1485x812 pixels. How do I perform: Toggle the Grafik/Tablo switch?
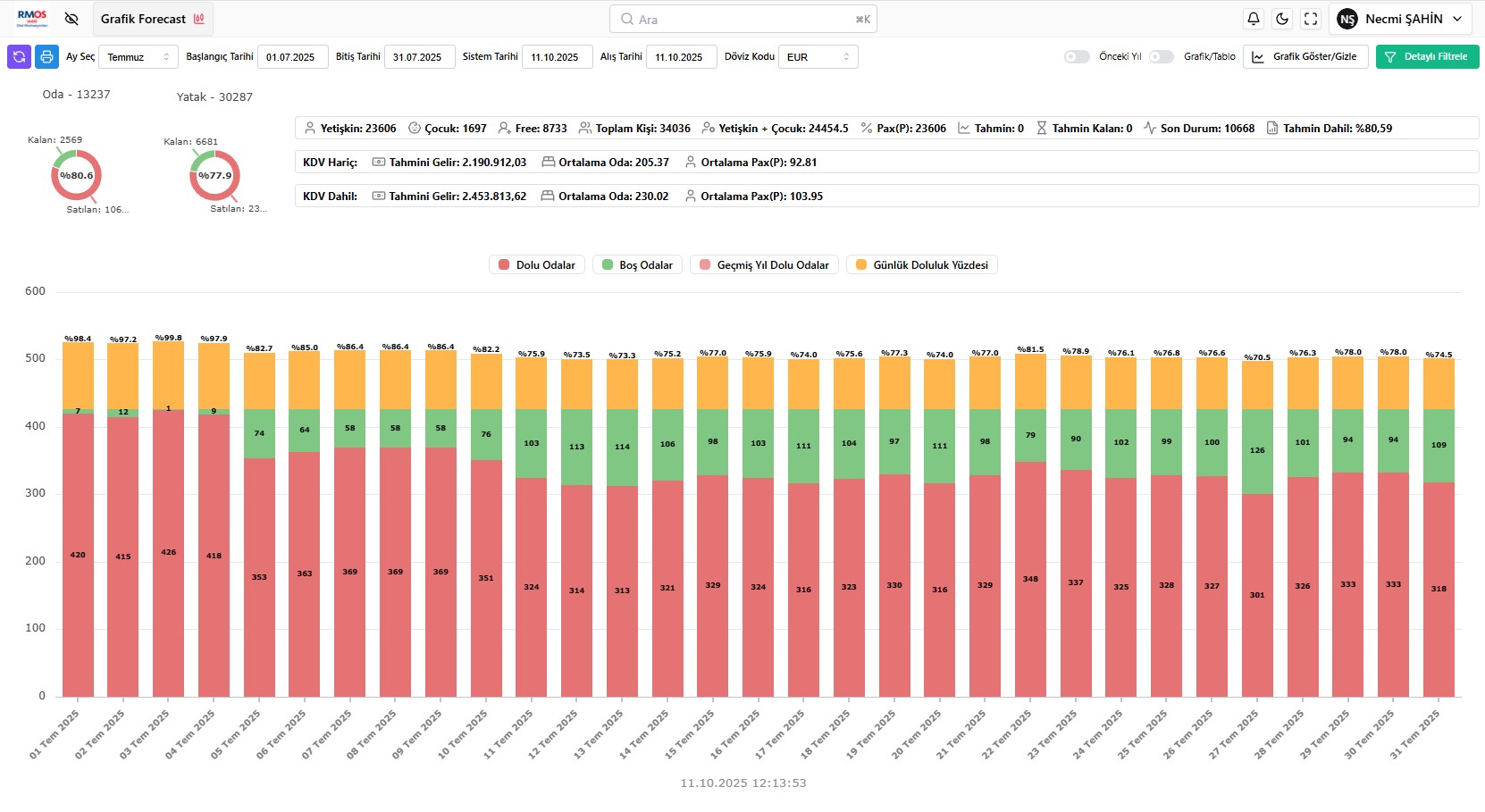coord(1162,57)
